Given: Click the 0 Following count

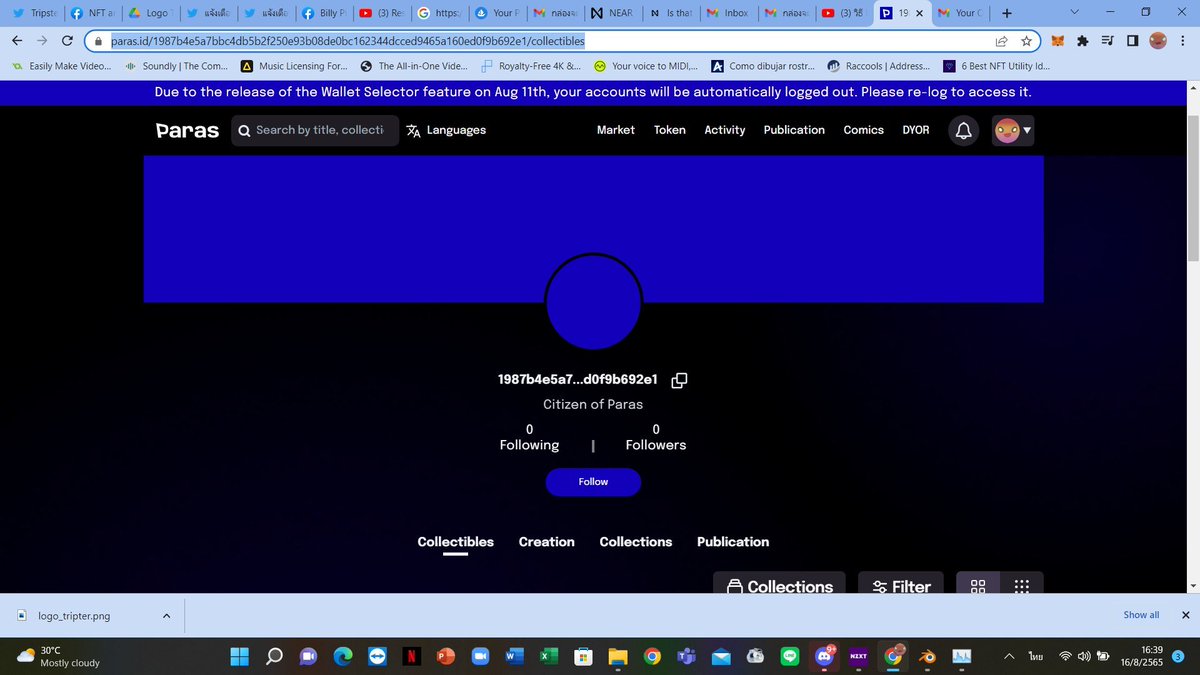Looking at the screenshot, I should (529, 437).
